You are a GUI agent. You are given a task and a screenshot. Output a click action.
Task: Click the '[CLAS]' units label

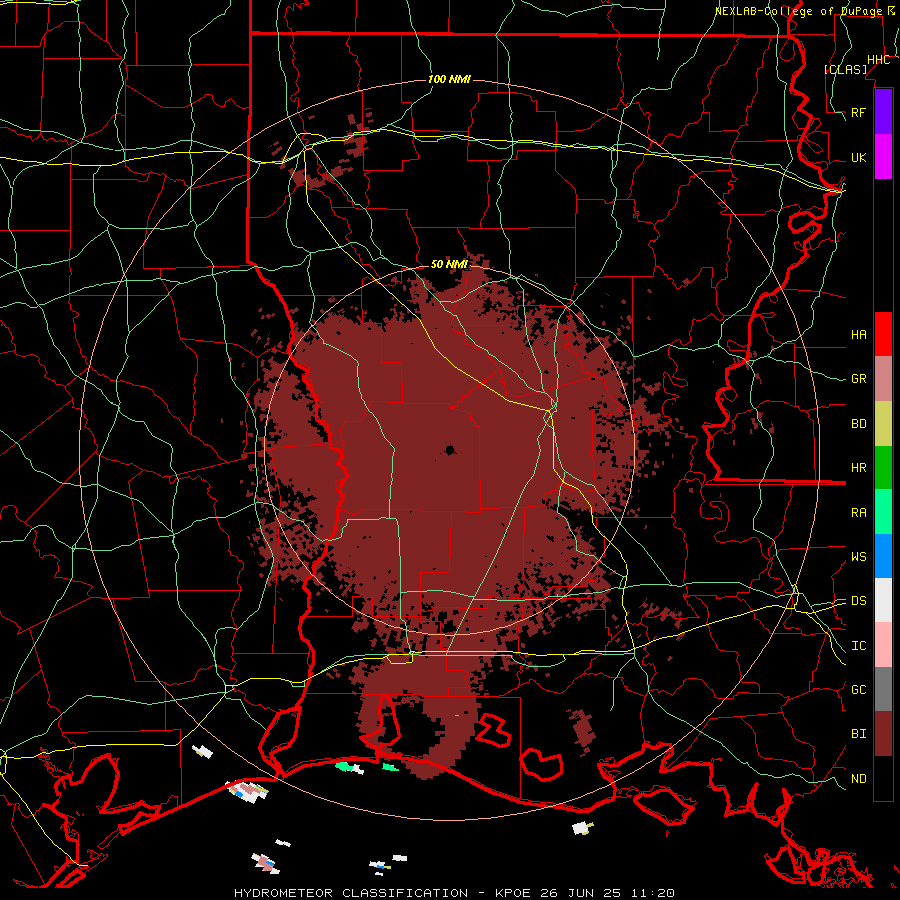click(x=845, y=69)
